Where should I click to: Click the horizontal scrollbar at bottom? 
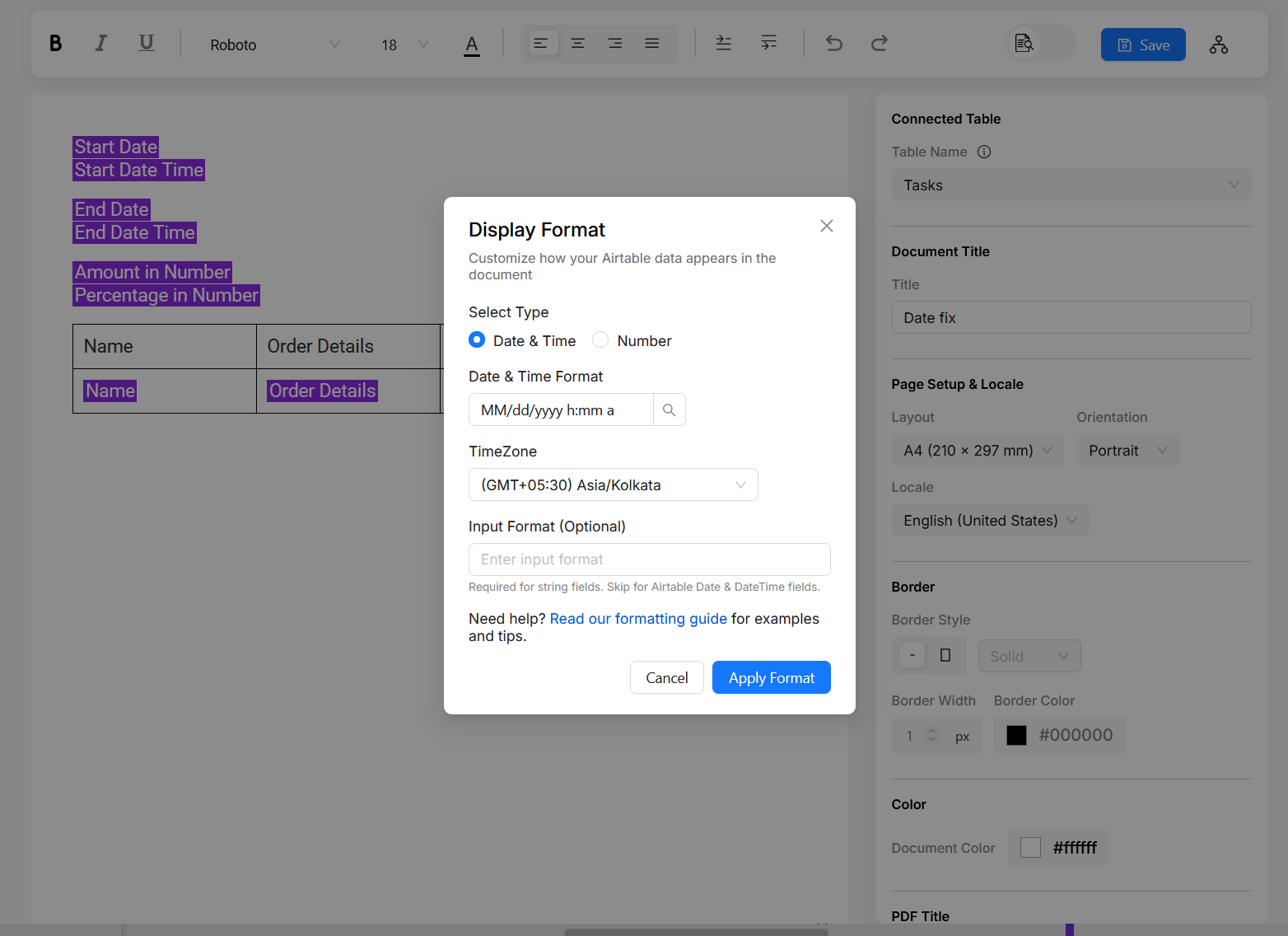click(696, 932)
